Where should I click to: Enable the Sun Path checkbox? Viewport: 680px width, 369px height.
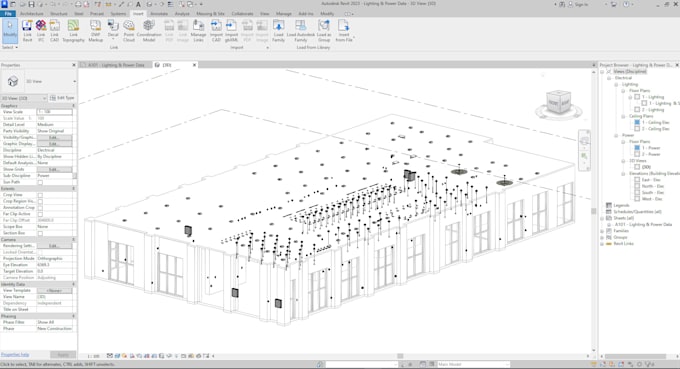coord(40,182)
